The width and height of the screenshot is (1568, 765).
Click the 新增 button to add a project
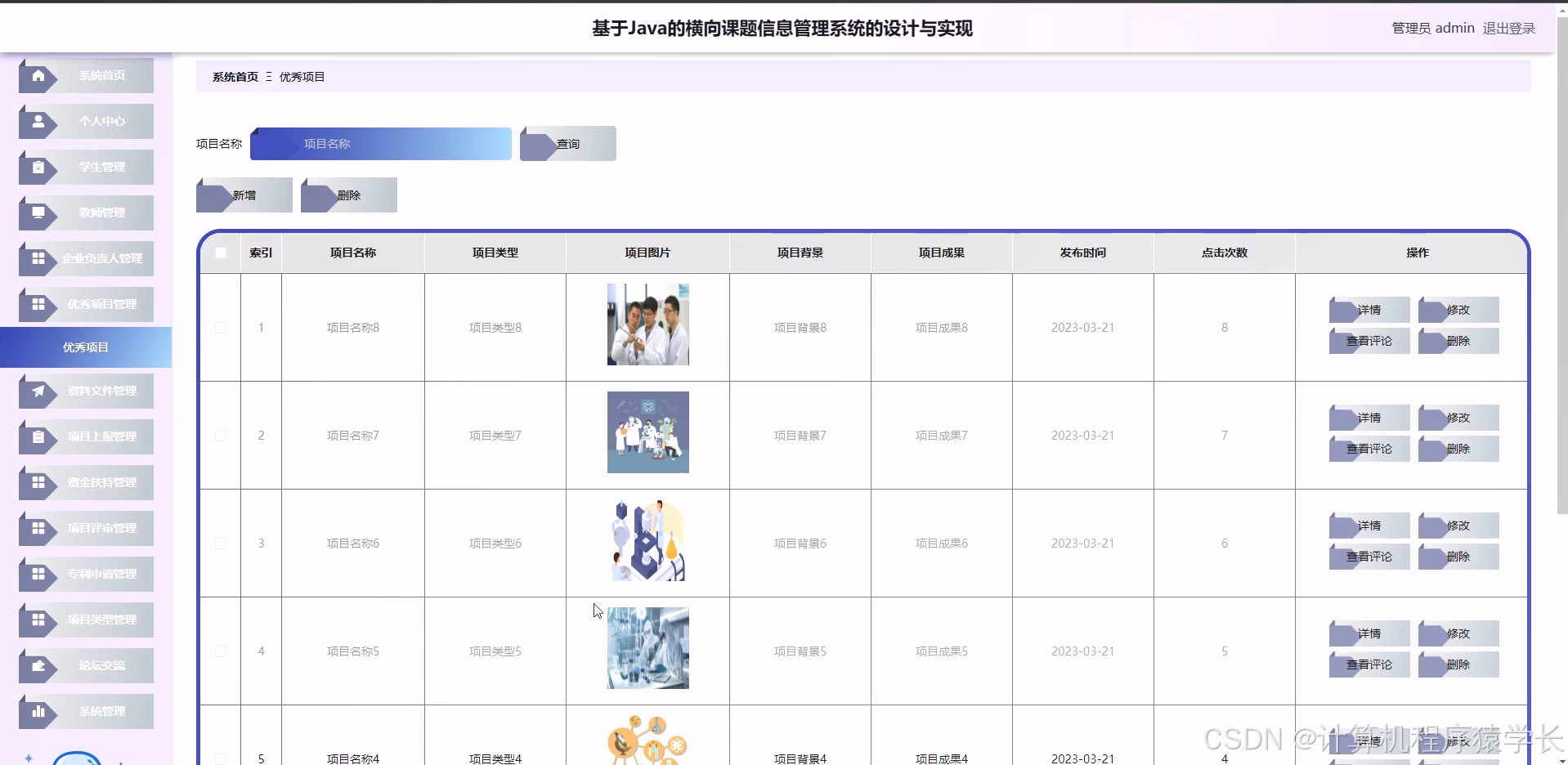click(244, 195)
